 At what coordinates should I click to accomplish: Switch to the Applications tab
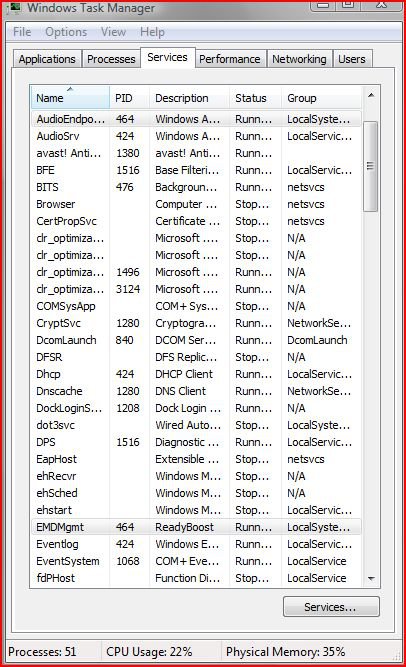47,59
